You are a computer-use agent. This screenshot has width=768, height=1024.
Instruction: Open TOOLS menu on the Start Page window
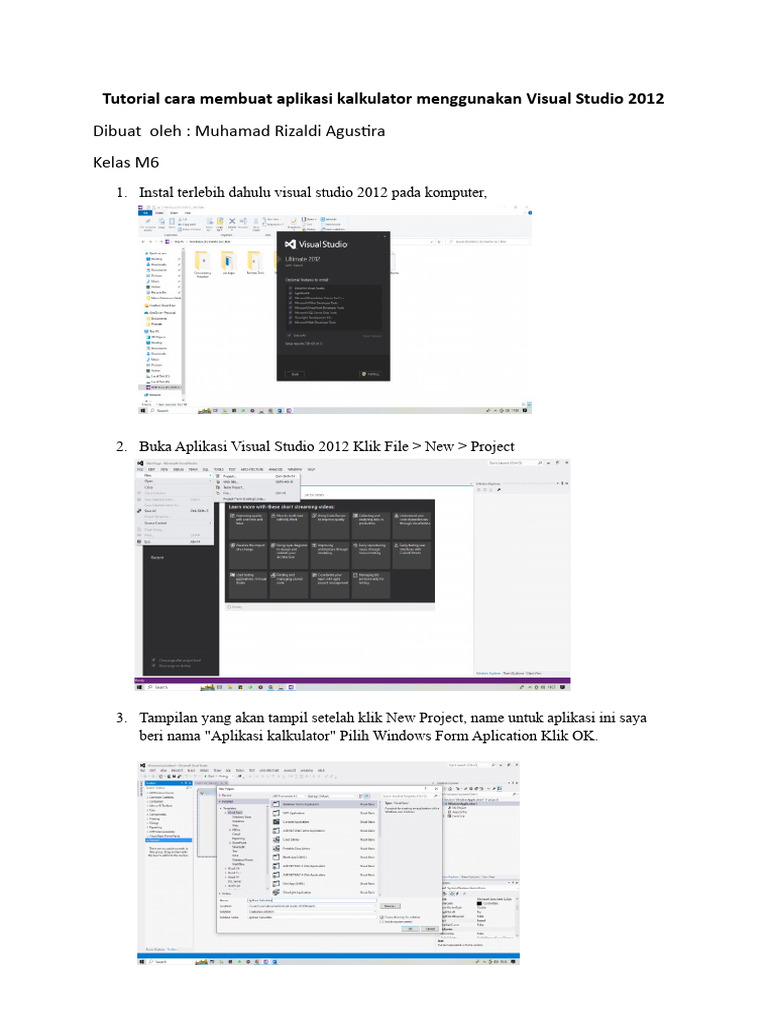tap(219, 469)
